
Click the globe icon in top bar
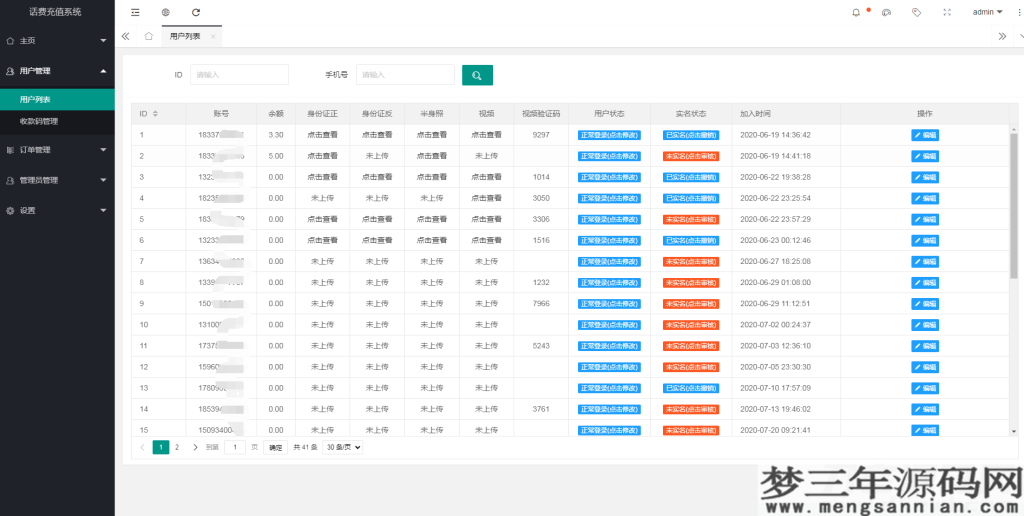click(x=165, y=12)
